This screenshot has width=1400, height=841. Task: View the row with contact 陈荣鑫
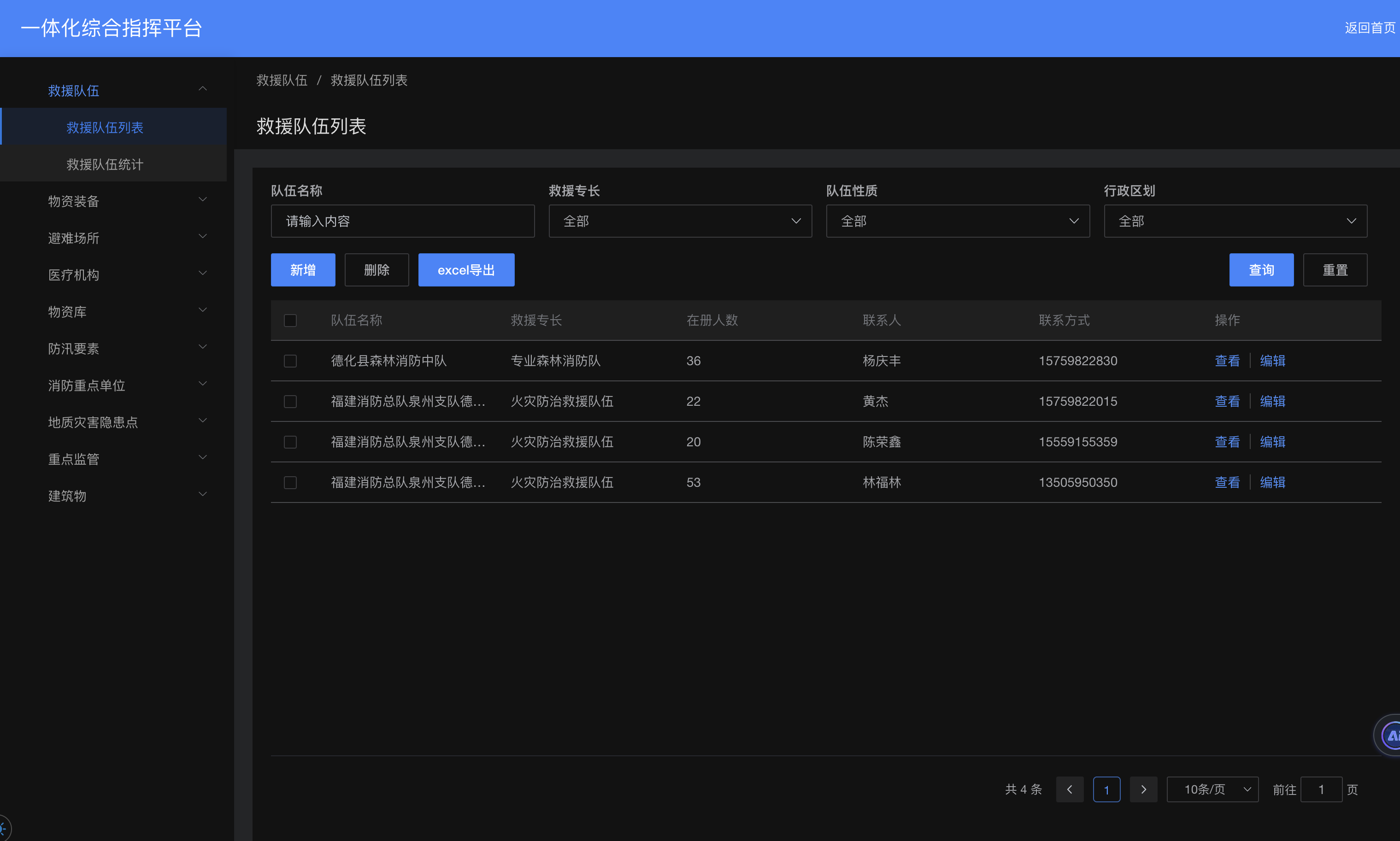click(1227, 442)
